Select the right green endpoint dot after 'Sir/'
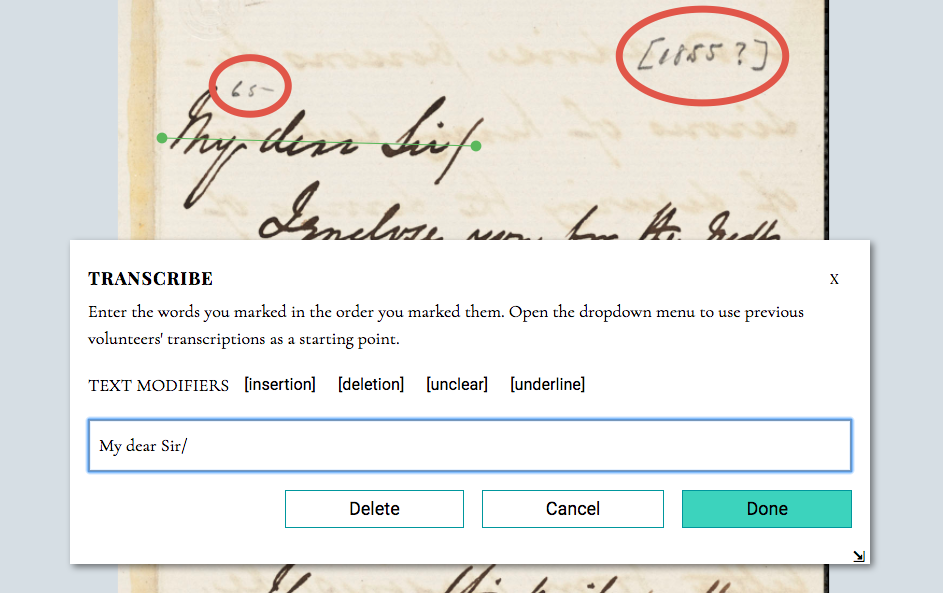This screenshot has height=593, width=943. click(476, 146)
